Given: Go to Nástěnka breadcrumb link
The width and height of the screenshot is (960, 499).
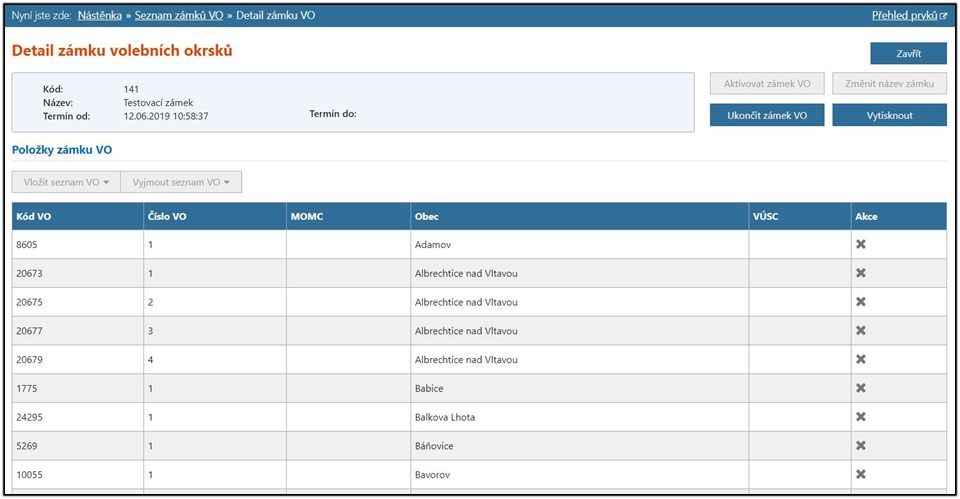Looking at the screenshot, I should click(x=100, y=16).
